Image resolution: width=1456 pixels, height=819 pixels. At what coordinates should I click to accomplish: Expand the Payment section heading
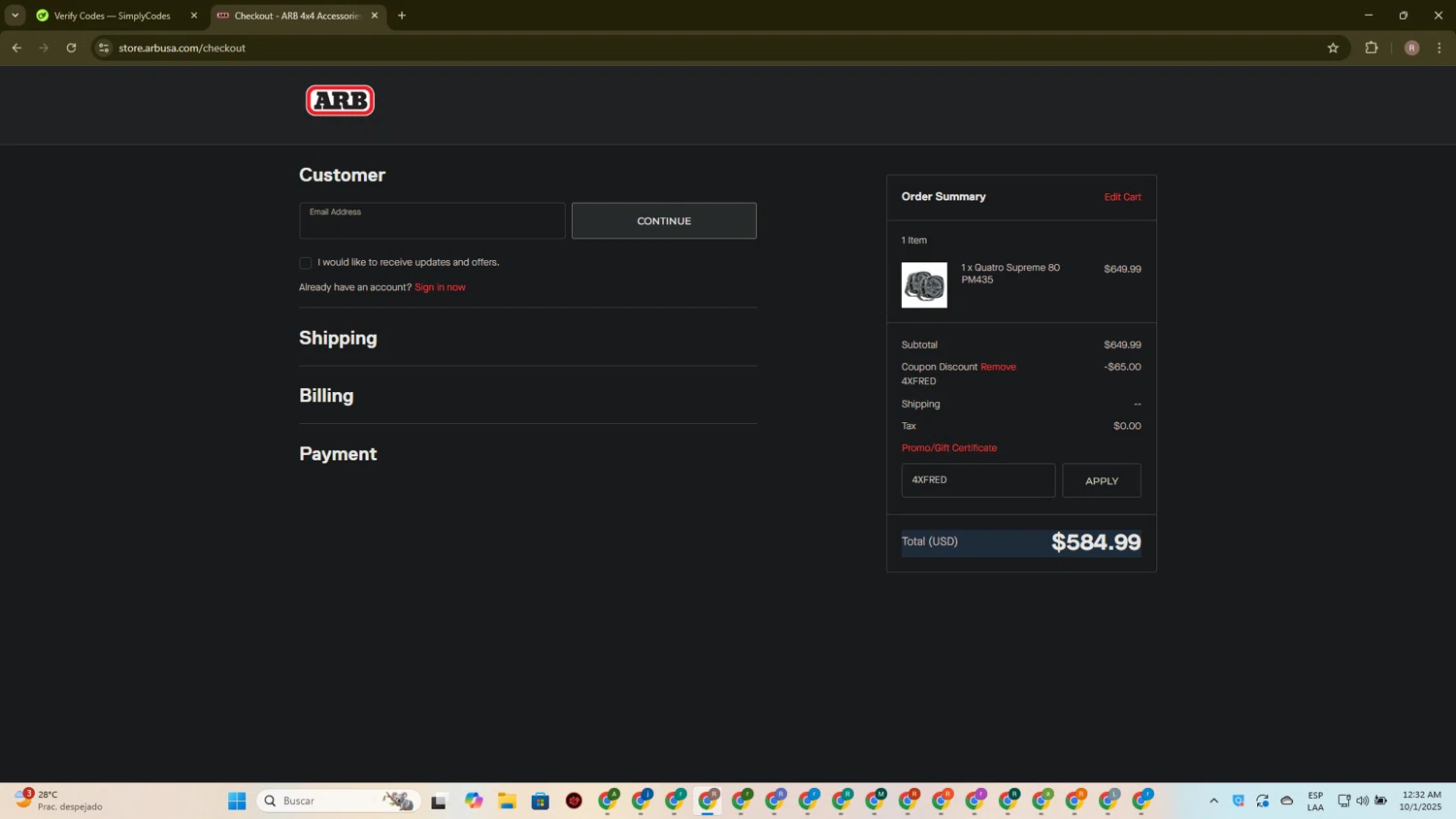pyautogui.click(x=338, y=453)
